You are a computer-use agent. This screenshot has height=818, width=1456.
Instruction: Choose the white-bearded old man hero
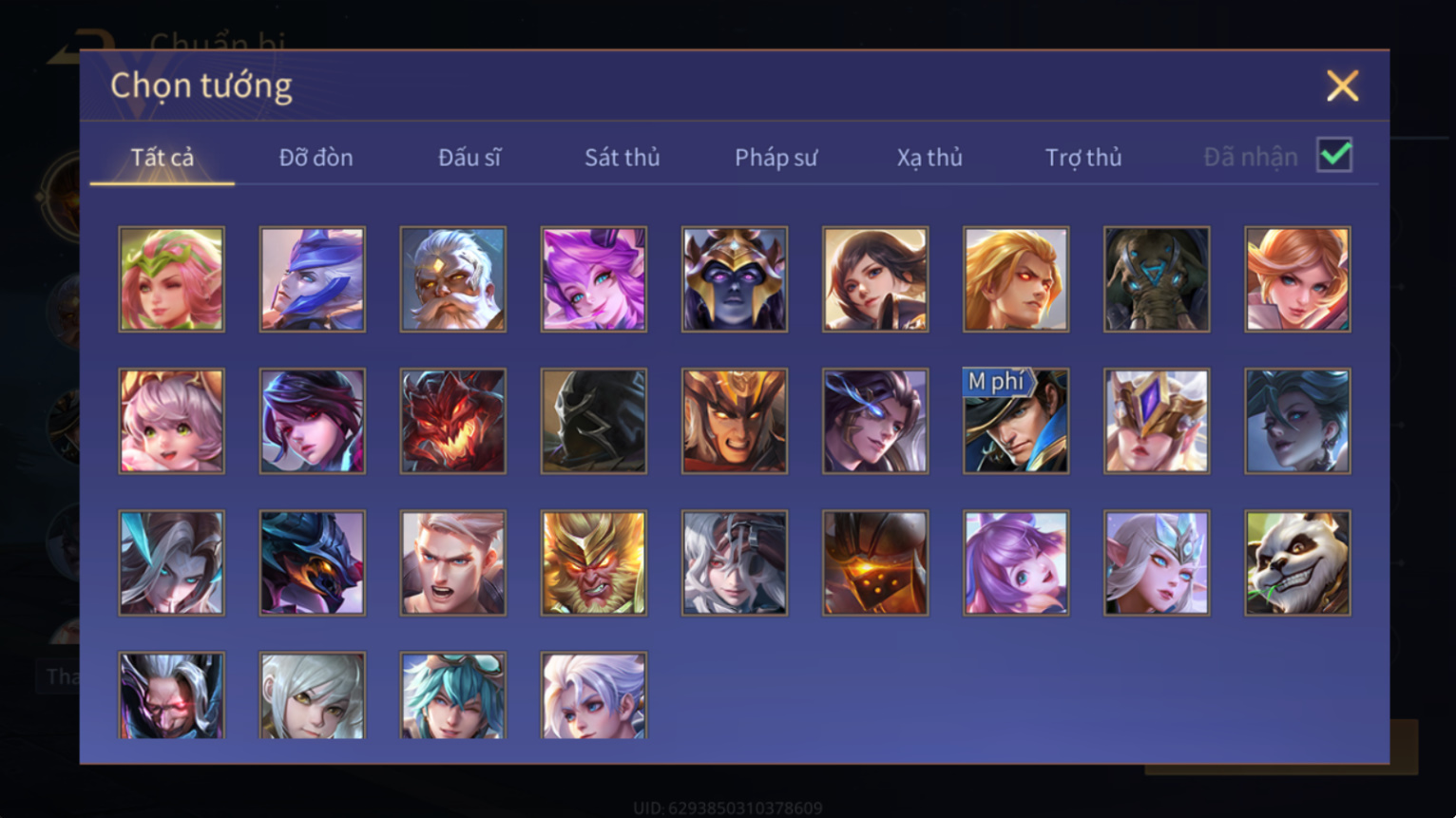453,279
